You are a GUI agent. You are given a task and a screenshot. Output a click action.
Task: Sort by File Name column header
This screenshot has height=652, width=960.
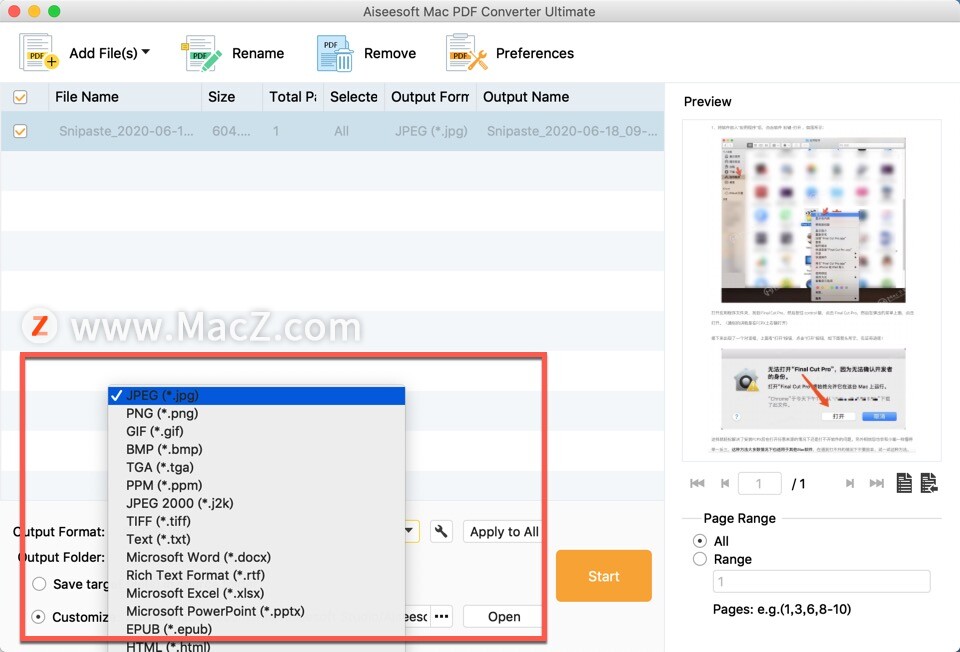(87, 97)
